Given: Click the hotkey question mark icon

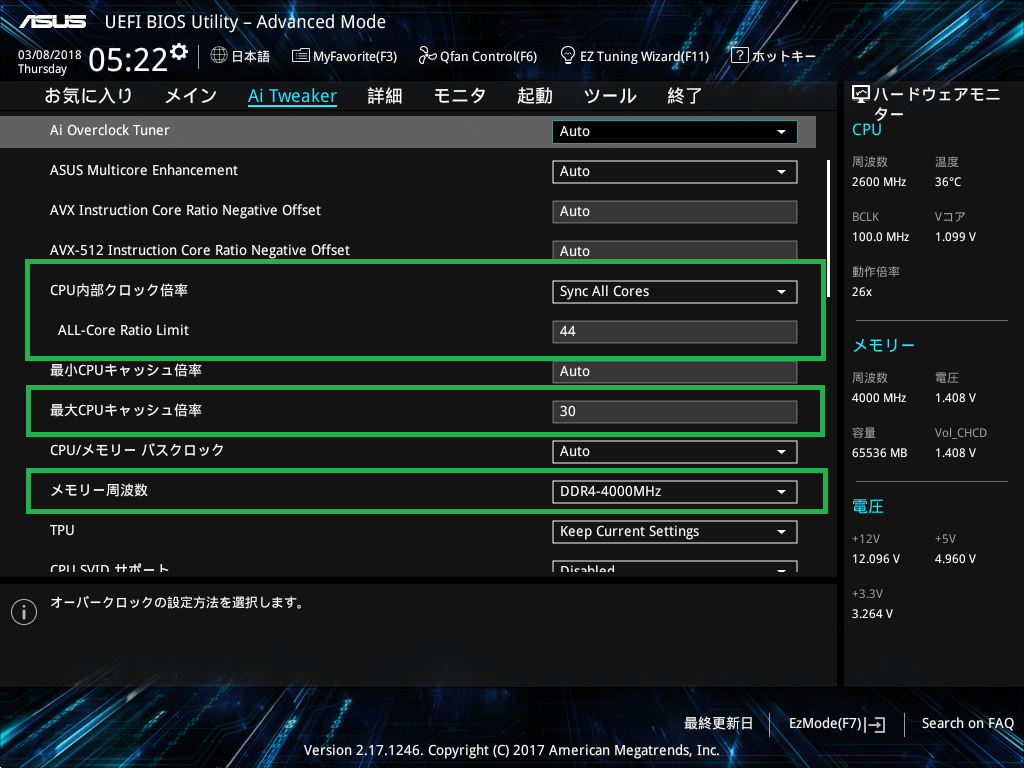Looking at the screenshot, I should pyautogui.click(x=739, y=56).
